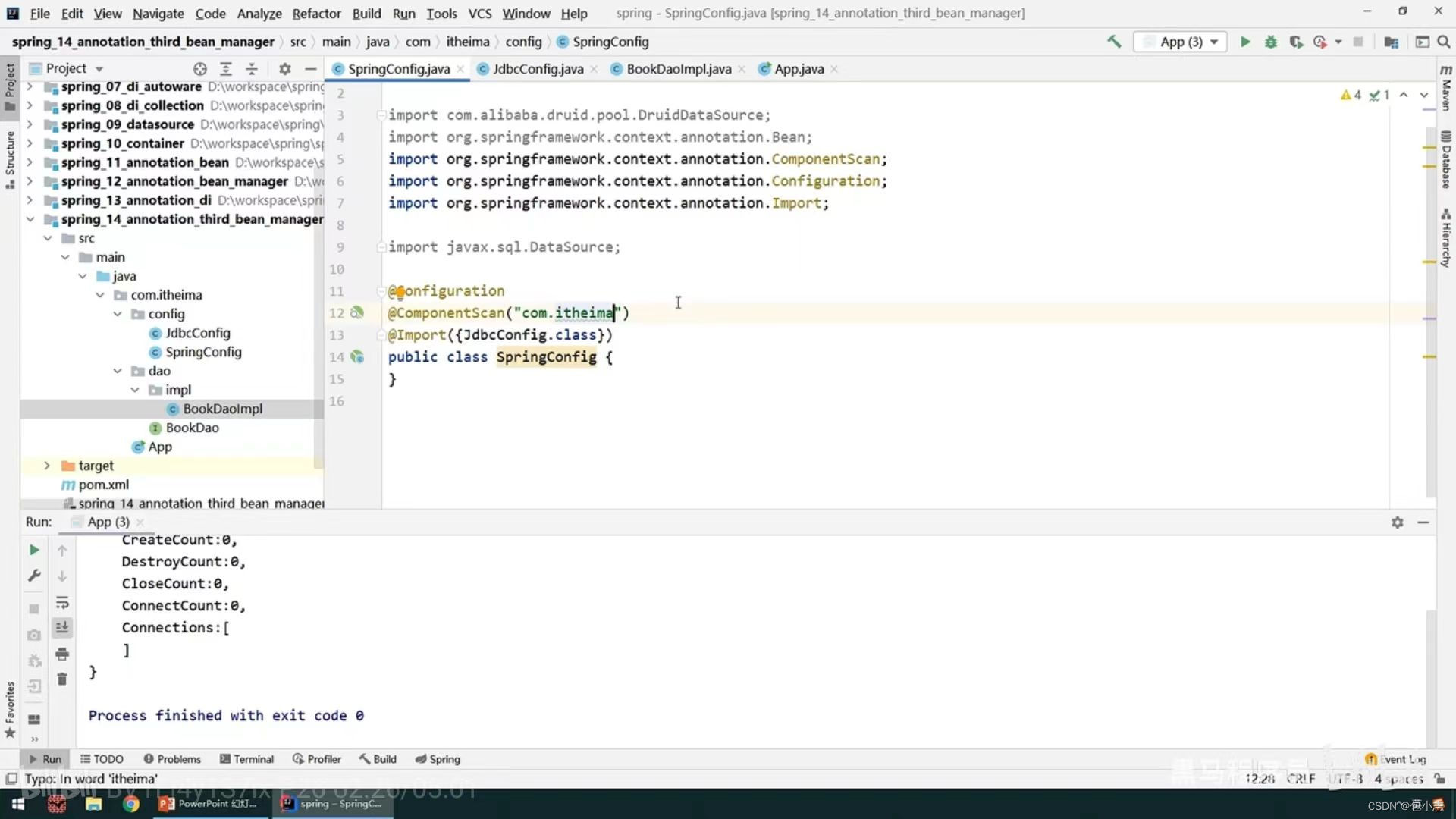This screenshot has width=1456, height=819.
Task: Open Search Everywhere magnifier icon
Action: coord(1444,42)
